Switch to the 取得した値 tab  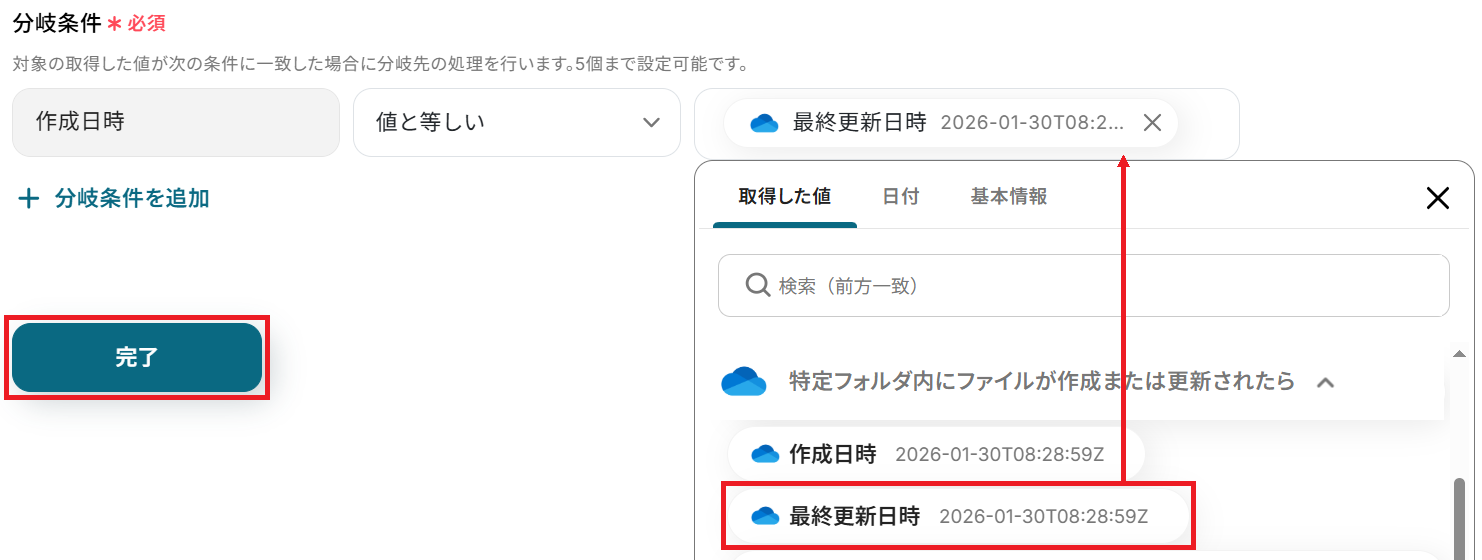click(785, 196)
